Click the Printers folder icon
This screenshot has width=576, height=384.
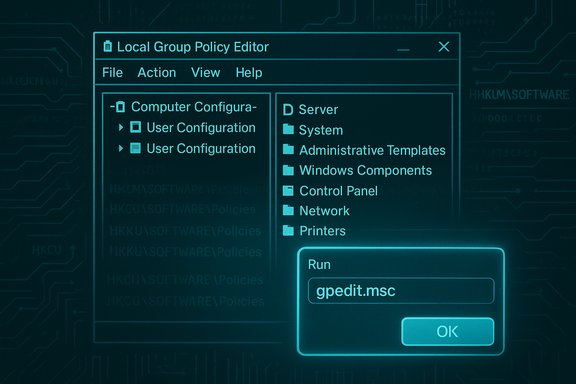click(x=288, y=230)
